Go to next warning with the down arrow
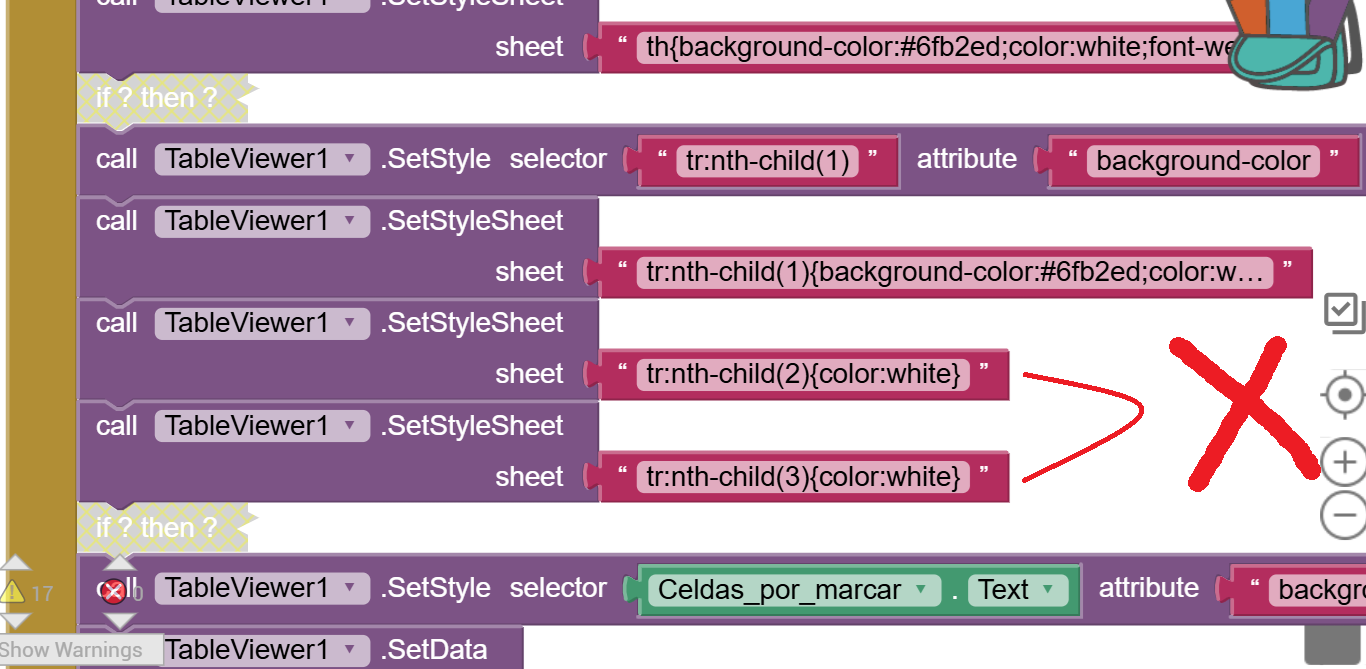The width and height of the screenshot is (1366, 669). pos(14,622)
